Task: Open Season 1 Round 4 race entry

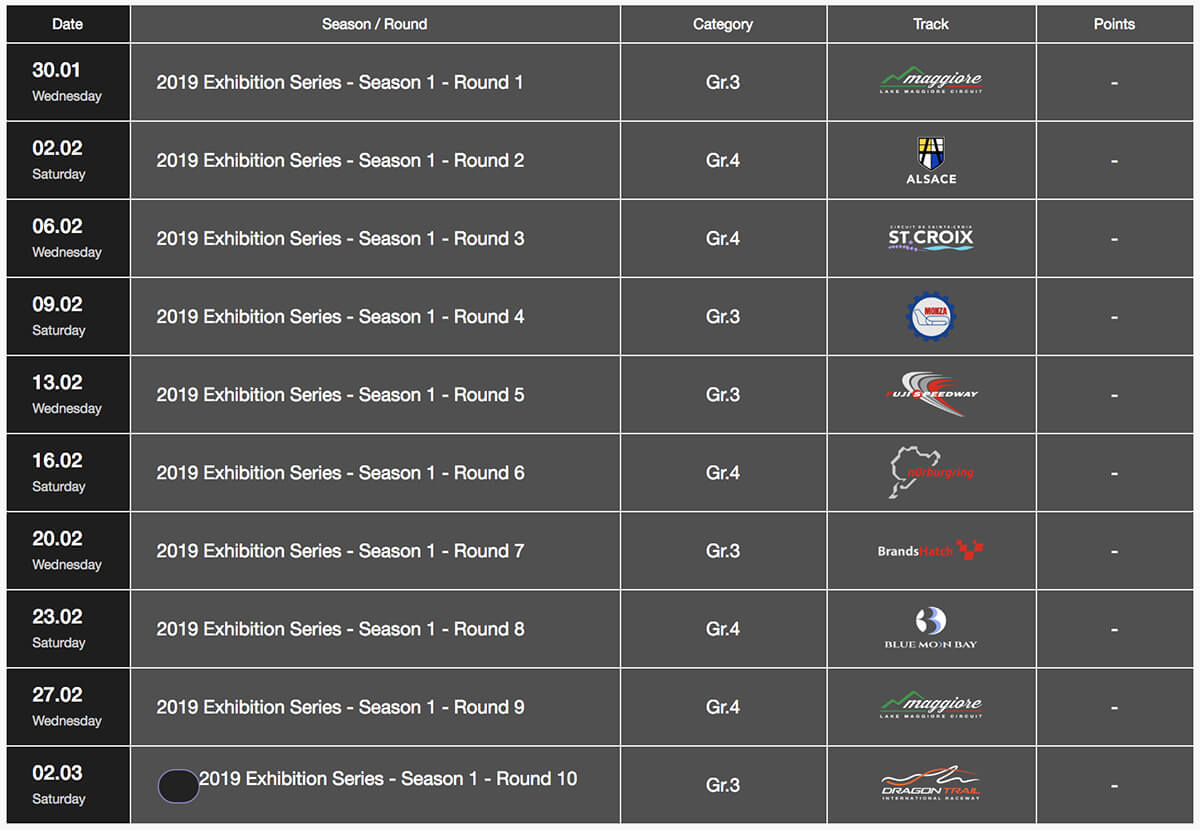Action: click(340, 316)
